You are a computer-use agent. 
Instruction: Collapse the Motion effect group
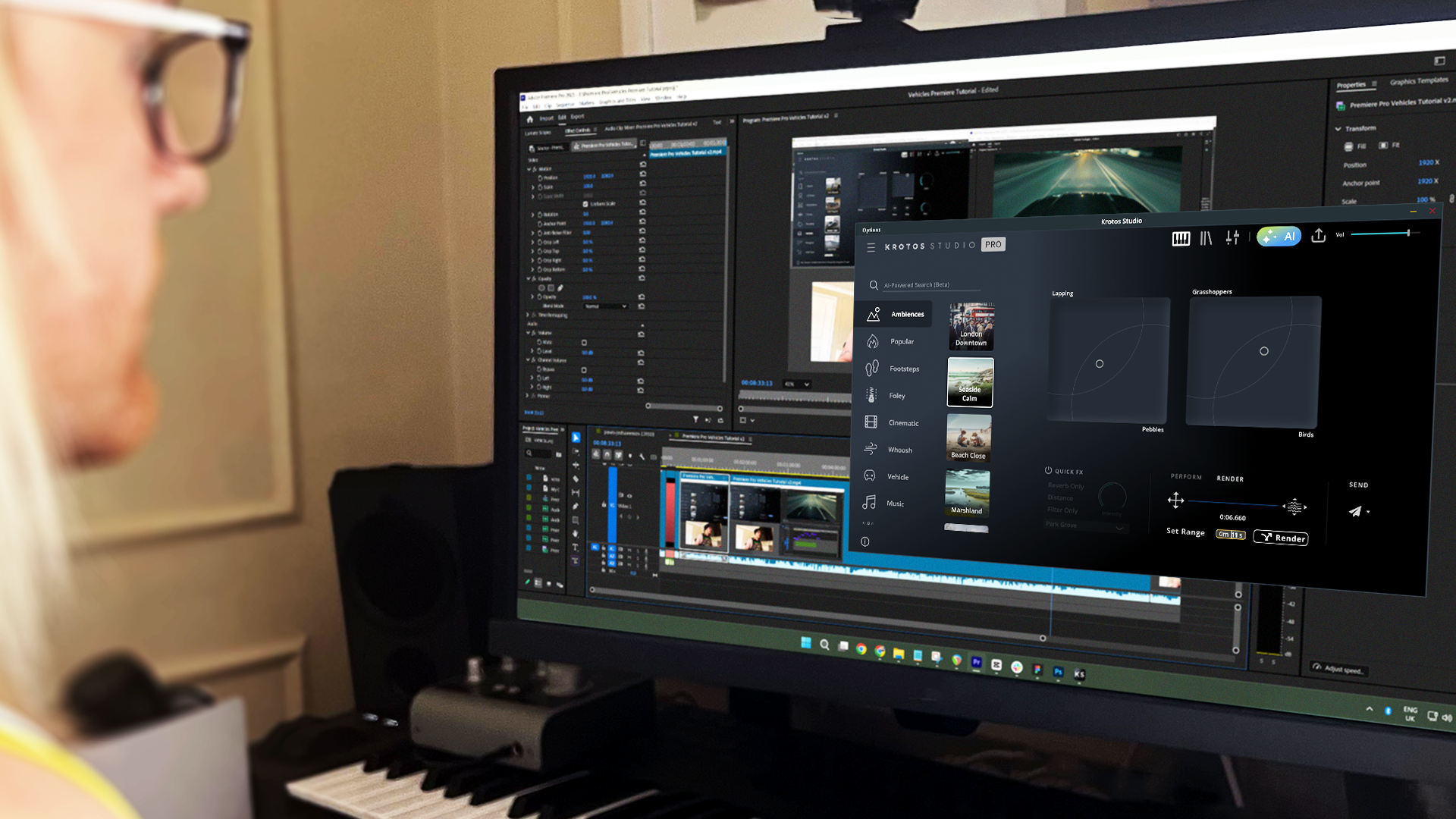529,168
